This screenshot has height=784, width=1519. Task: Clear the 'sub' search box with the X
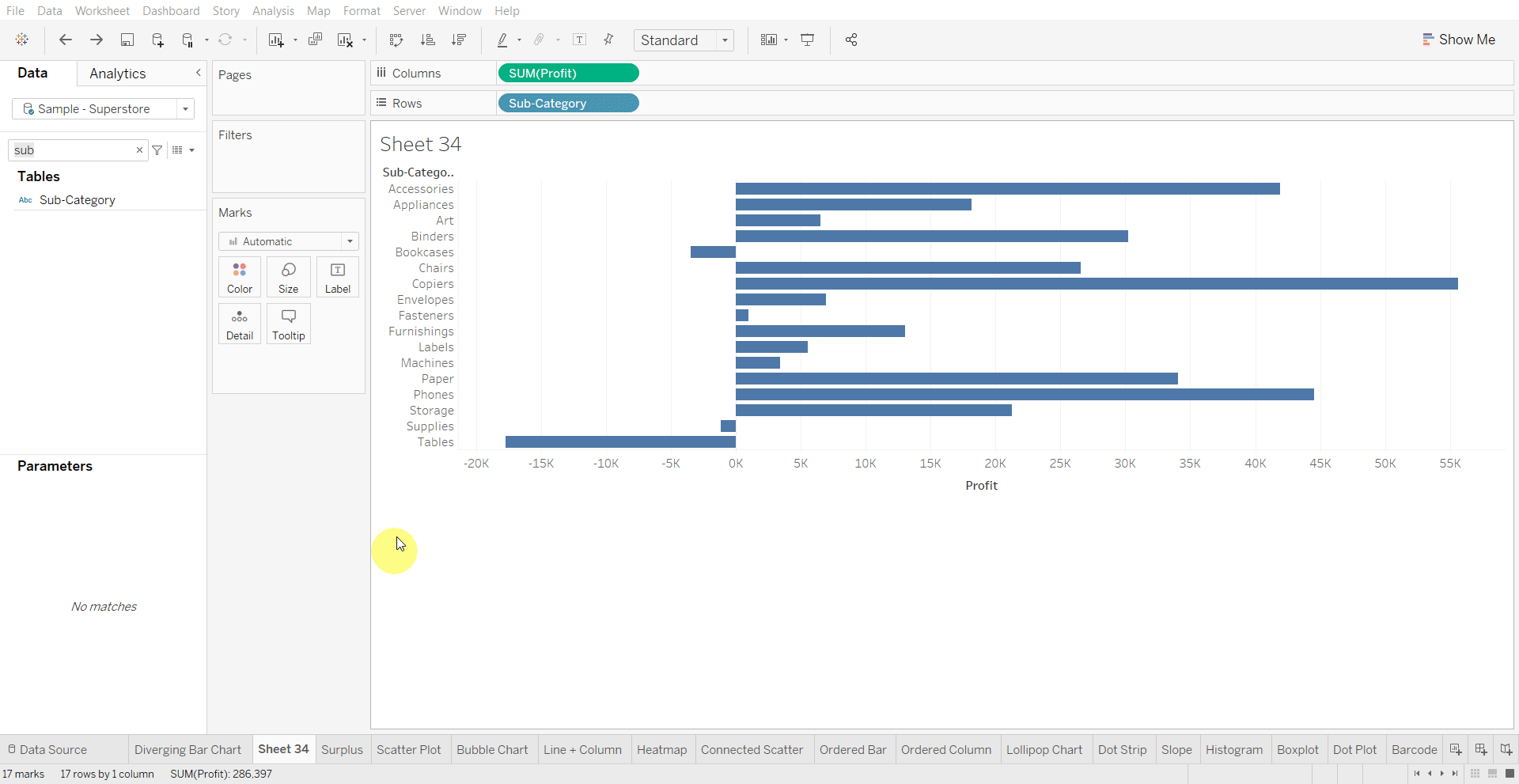(139, 150)
